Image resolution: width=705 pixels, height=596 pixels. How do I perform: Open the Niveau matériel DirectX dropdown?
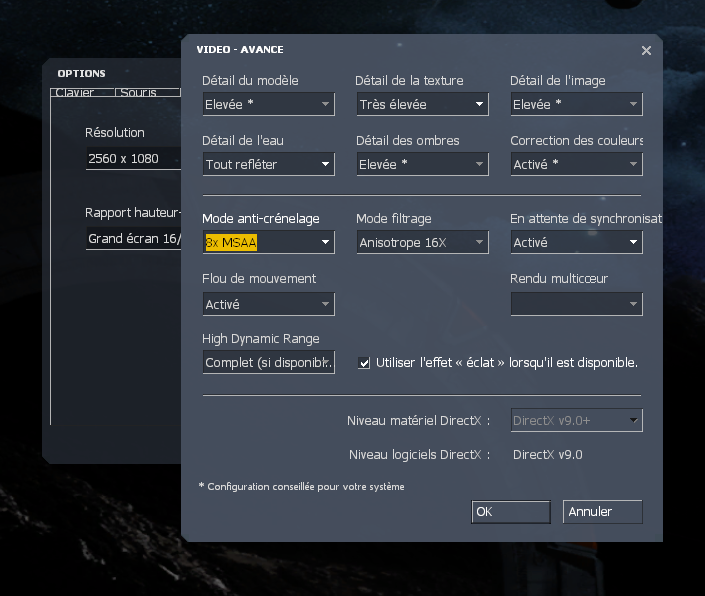pos(576,420)
